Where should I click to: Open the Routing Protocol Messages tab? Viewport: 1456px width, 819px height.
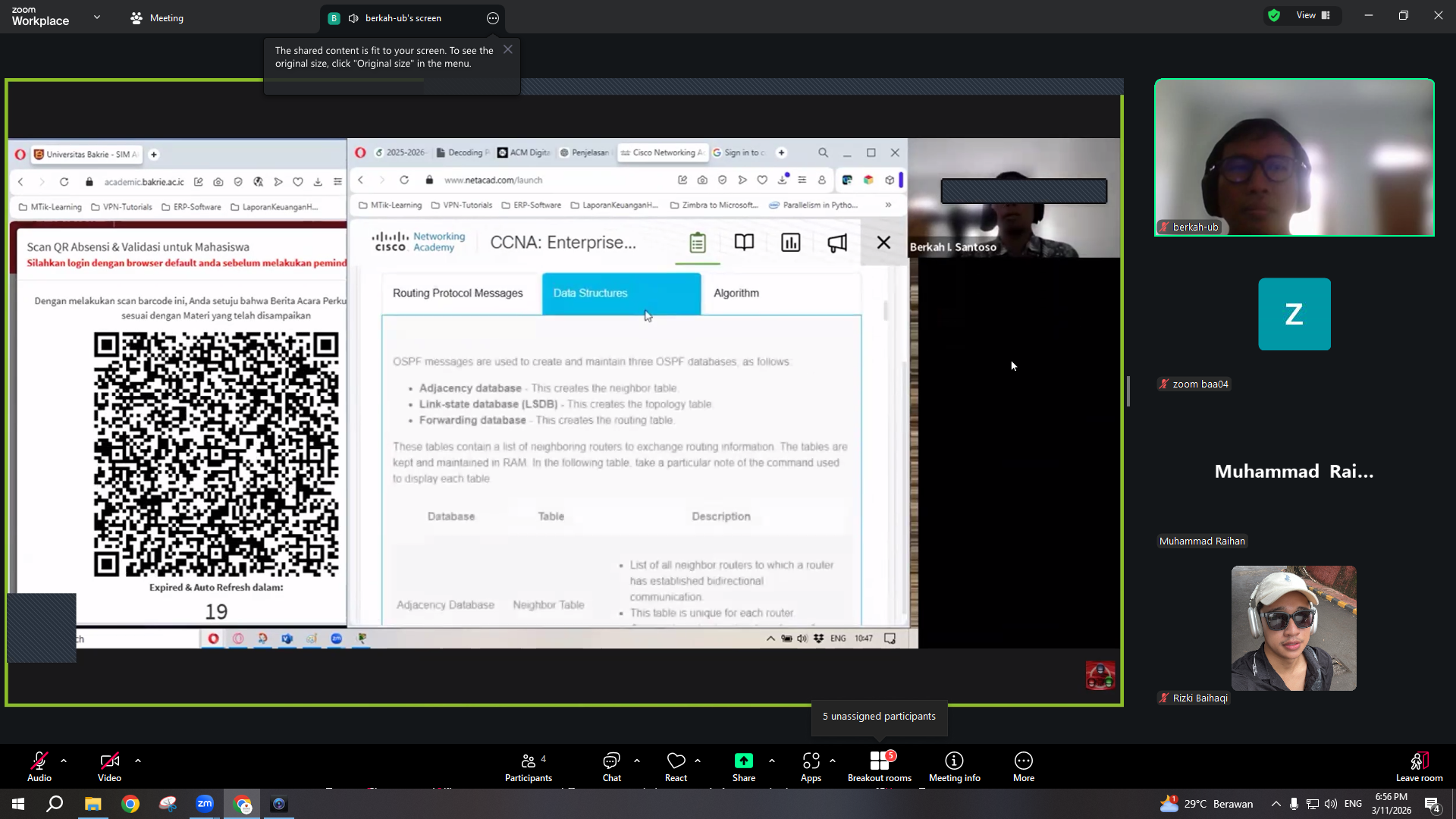(x=458, y=293)
